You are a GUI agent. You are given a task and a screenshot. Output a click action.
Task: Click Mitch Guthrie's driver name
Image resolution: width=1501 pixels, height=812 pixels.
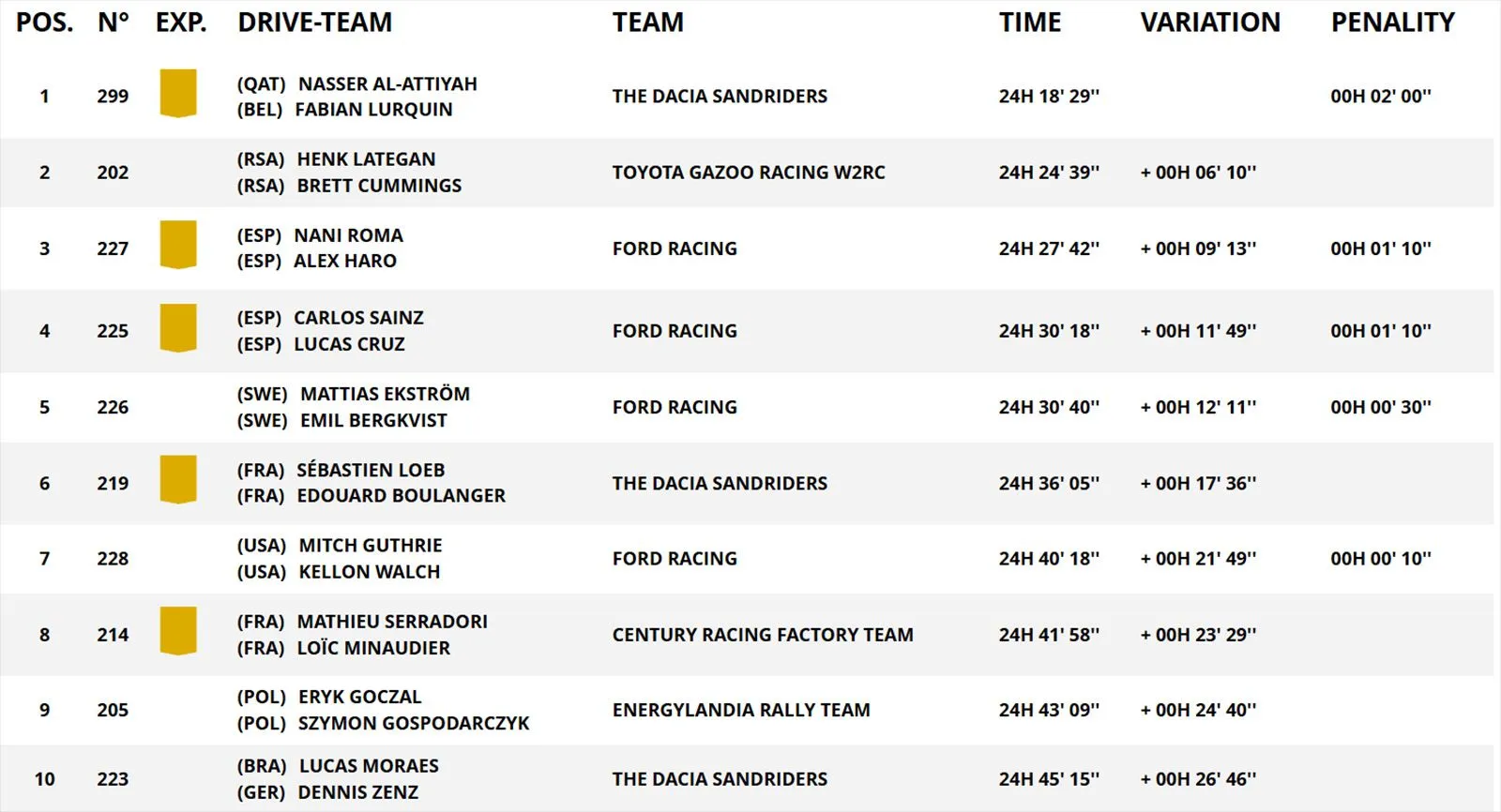370,546
